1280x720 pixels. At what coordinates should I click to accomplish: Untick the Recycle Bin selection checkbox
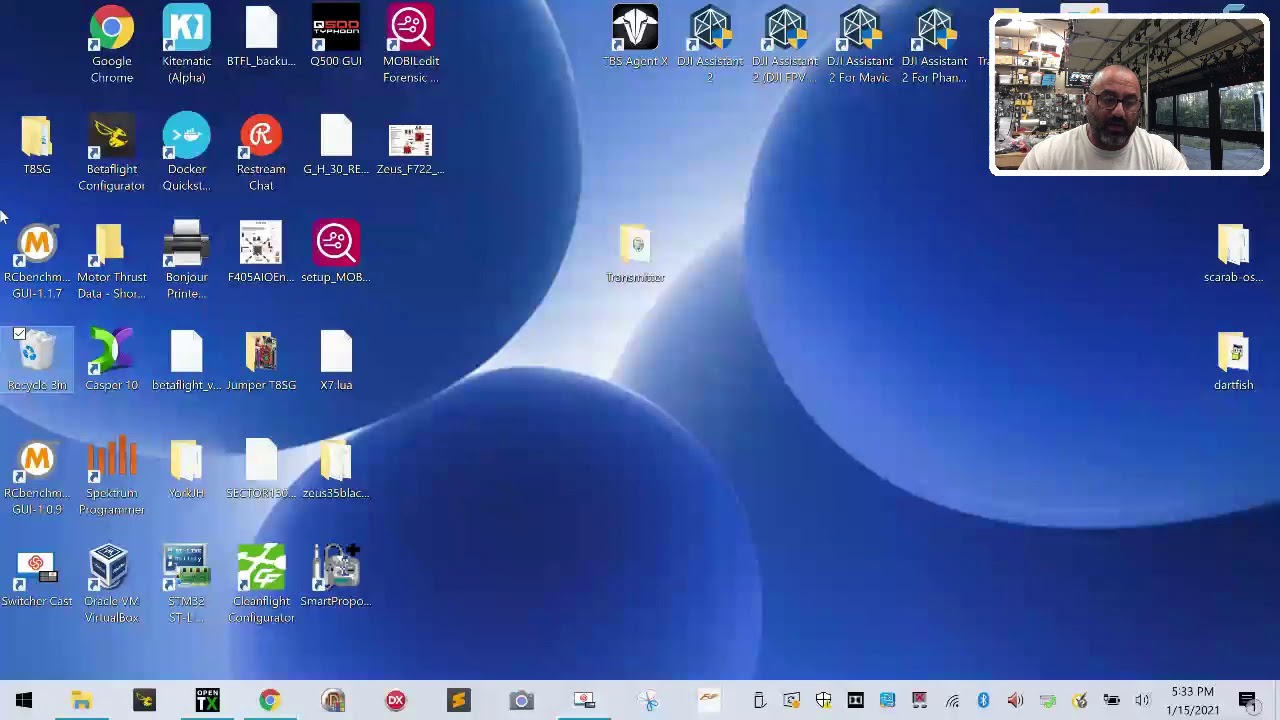click(19, 334)
